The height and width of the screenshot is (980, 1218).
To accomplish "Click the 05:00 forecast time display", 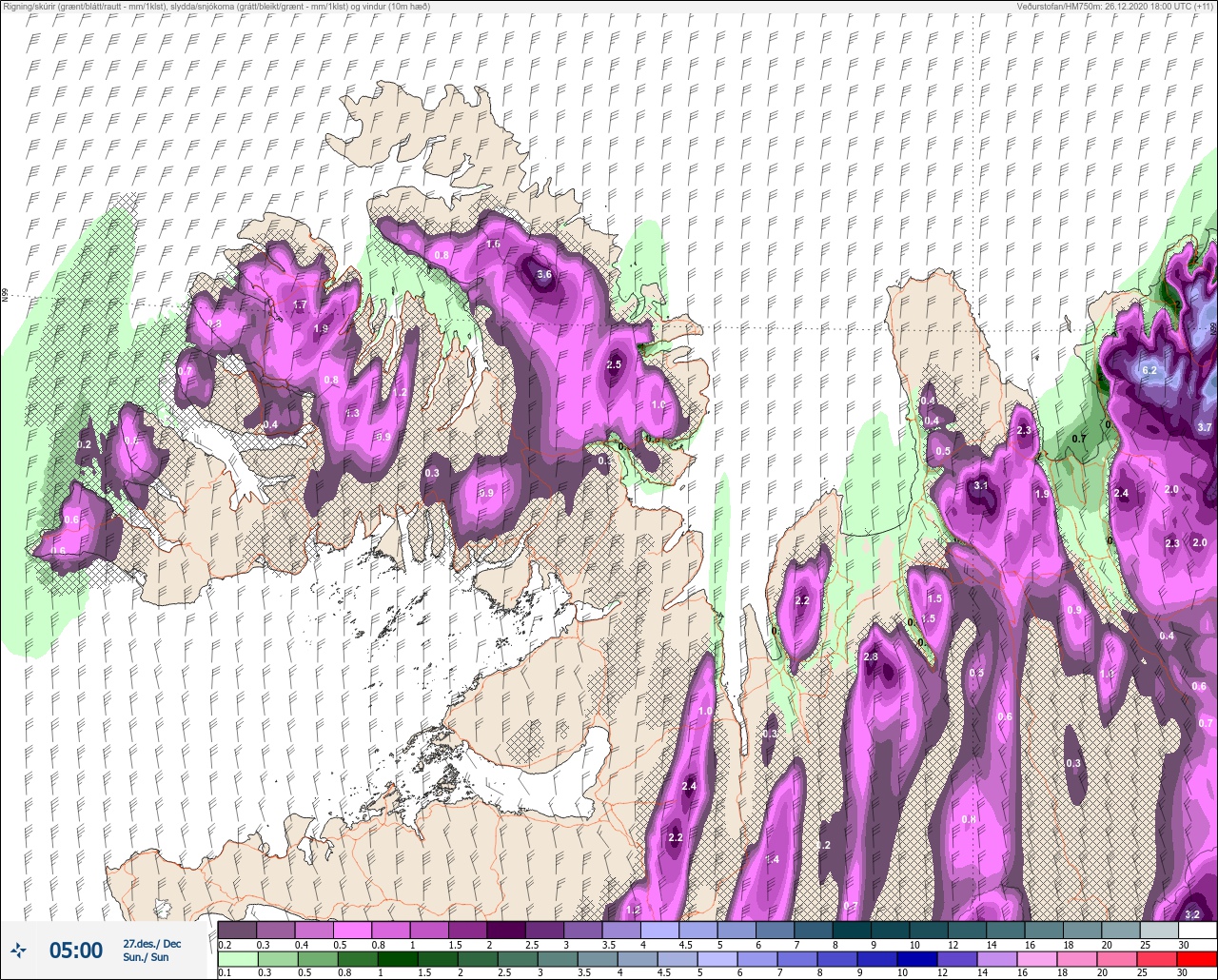I will (x=76, y=951).
